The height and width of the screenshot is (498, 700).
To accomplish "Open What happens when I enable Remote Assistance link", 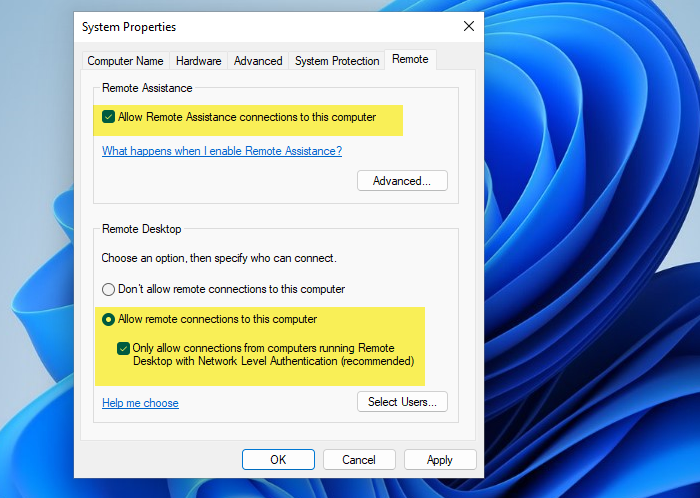I will pos(222,151).
